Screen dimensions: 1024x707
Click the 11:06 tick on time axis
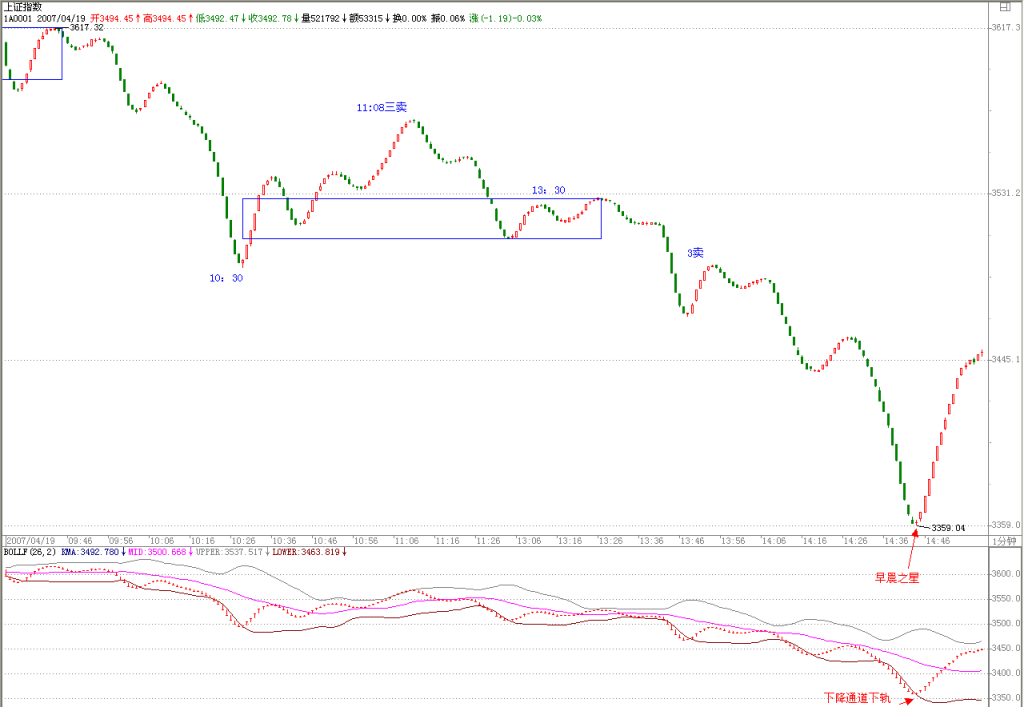(406, 541)
